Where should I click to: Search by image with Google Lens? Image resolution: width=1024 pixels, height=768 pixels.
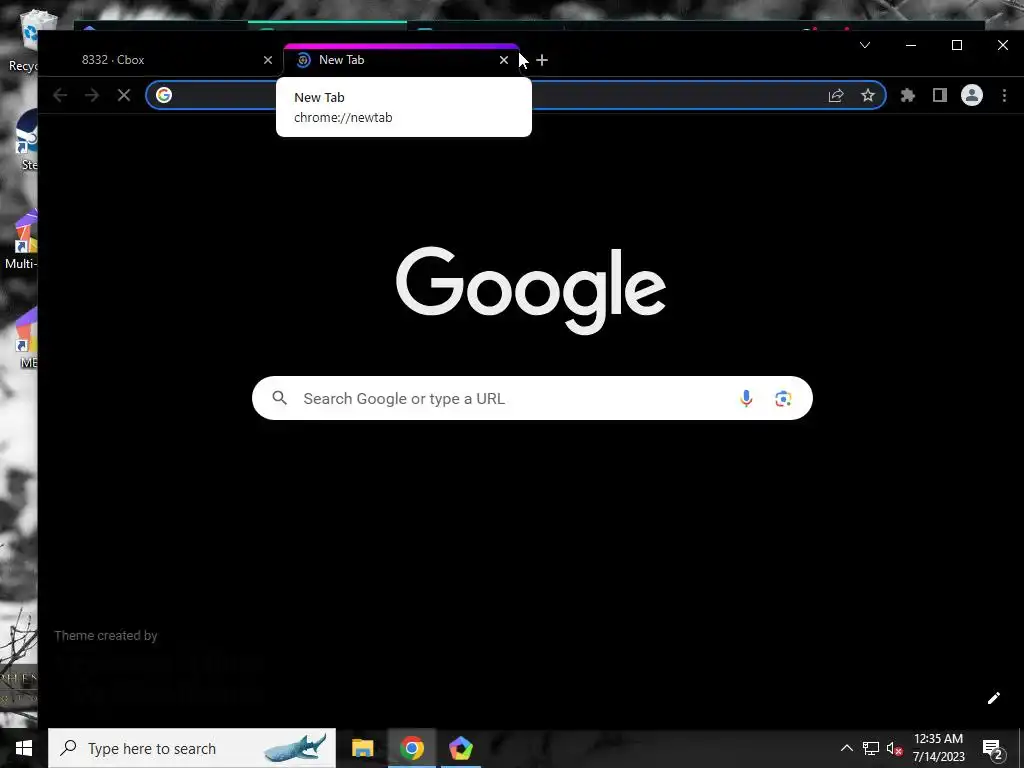point(783,398)
